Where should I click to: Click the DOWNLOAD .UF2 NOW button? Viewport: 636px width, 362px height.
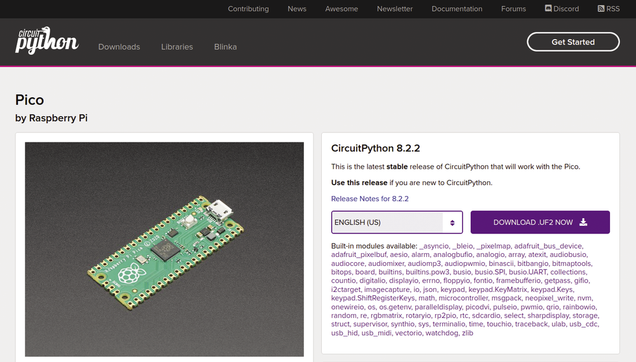pos(540,222)
